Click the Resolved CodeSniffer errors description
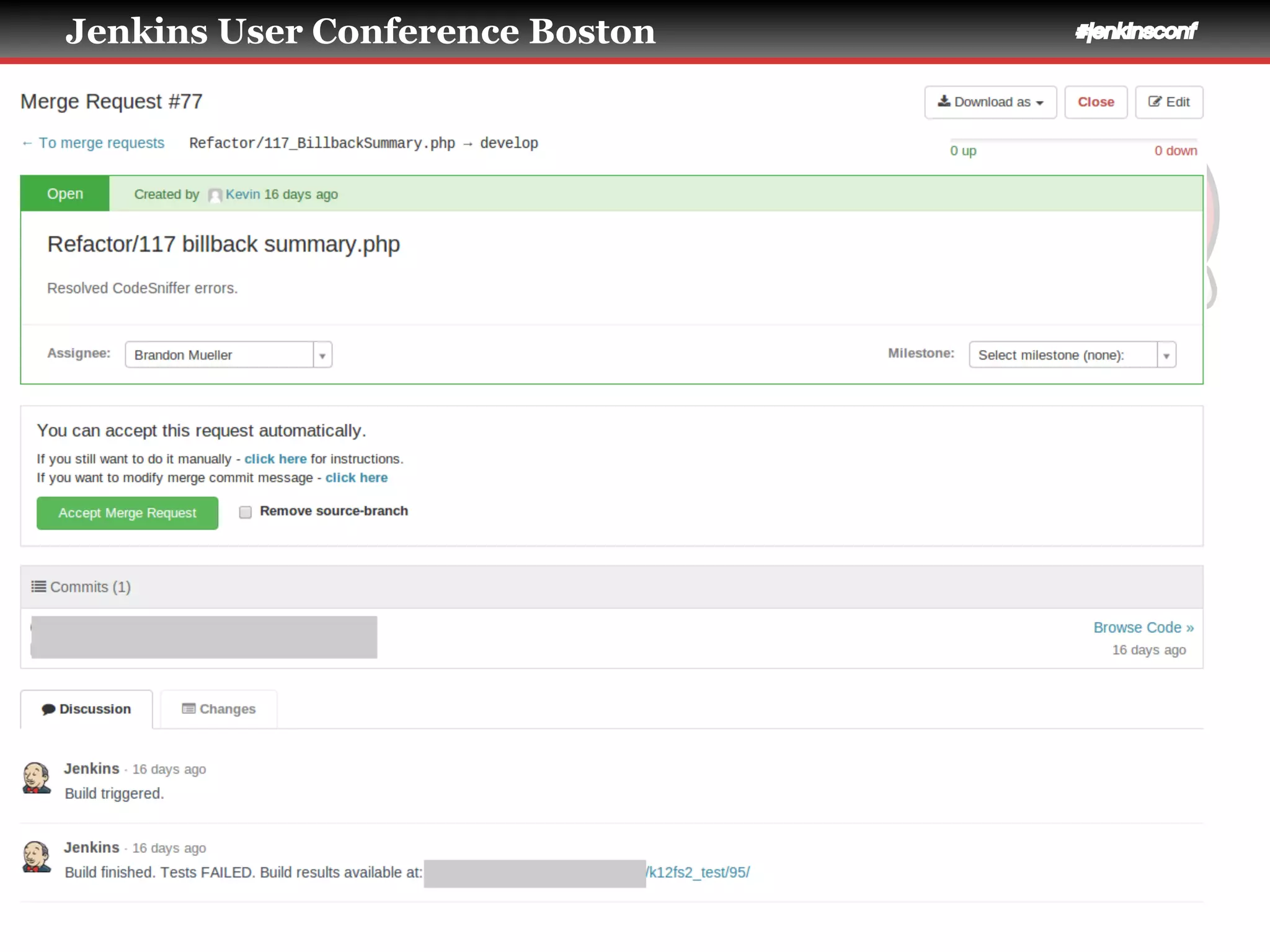1270x952 pixels. click(x=143, y=288)
